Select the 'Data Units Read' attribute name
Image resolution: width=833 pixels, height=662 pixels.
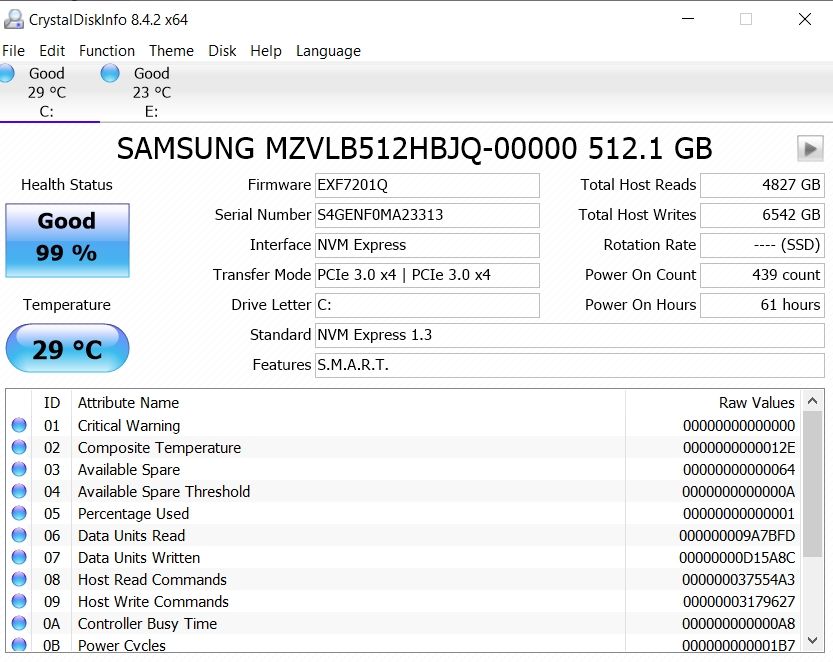pos(131,536)
